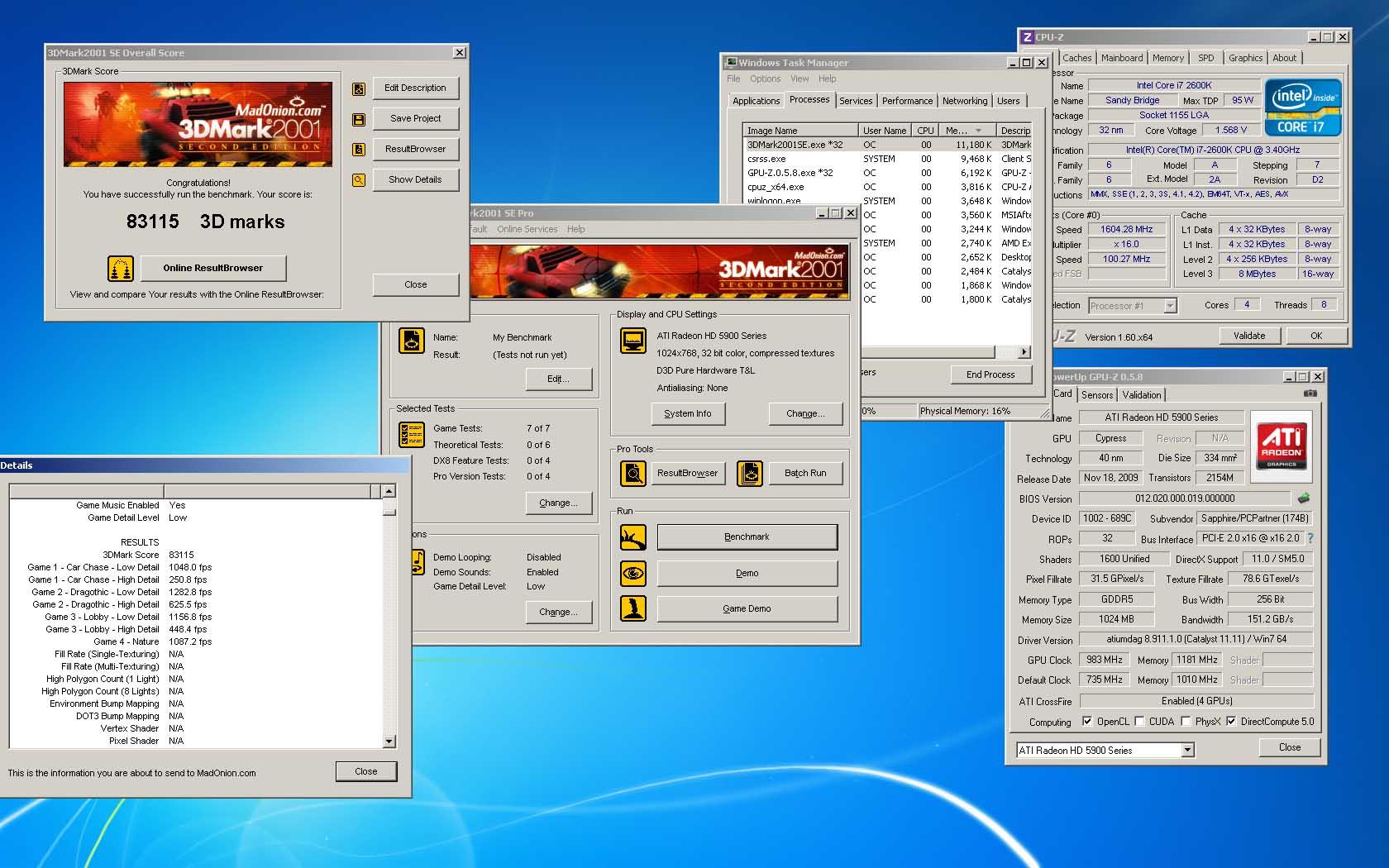Click the Save Project button
The image size is (1389, 868).
click(415, 118)
